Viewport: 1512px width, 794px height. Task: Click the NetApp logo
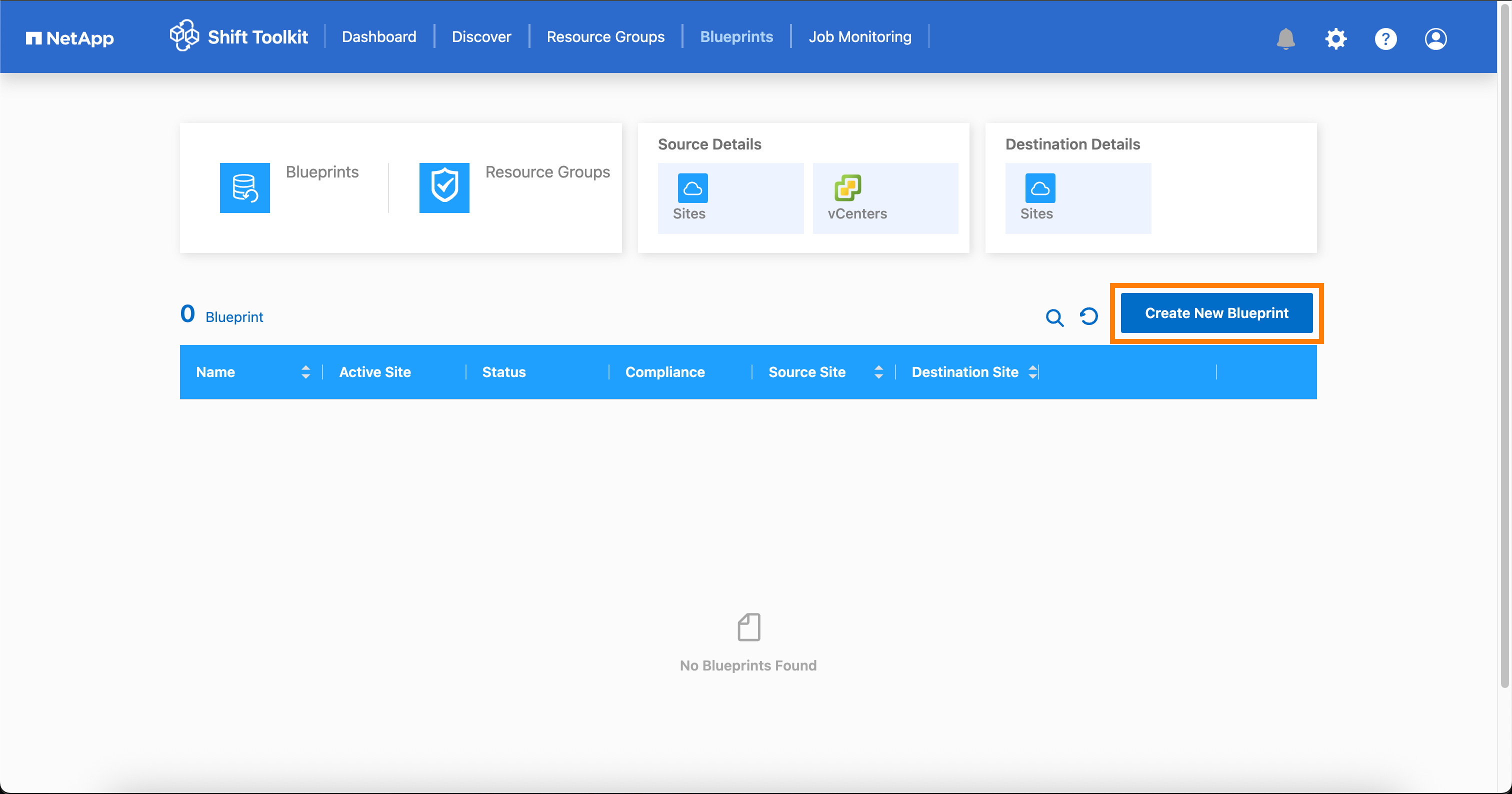coord(70,38)
